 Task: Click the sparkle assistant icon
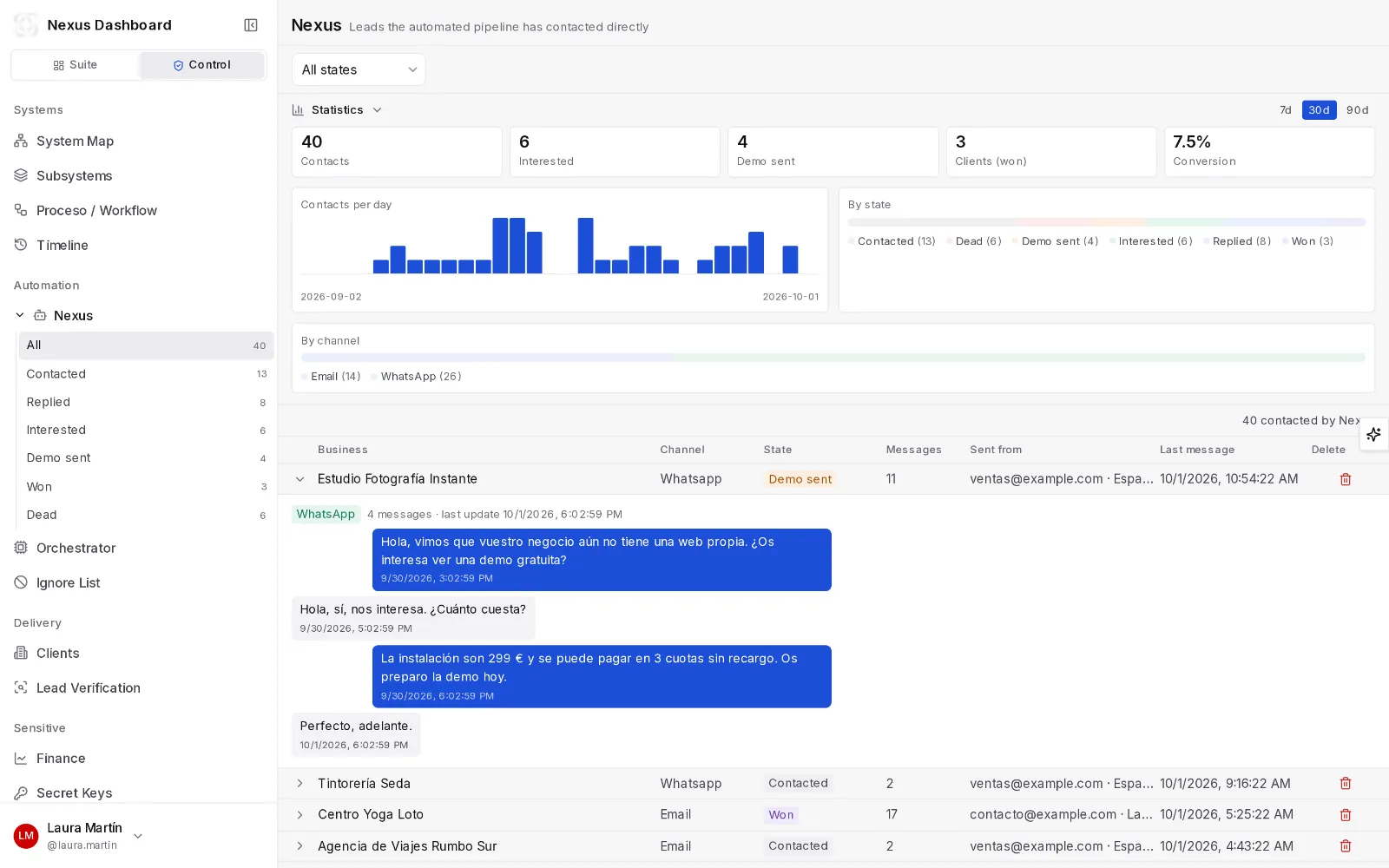point(1373,434)
